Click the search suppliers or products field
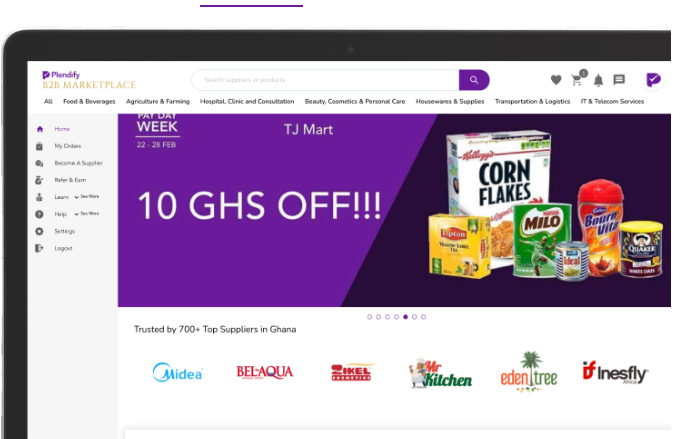 [x=325, y=80]
